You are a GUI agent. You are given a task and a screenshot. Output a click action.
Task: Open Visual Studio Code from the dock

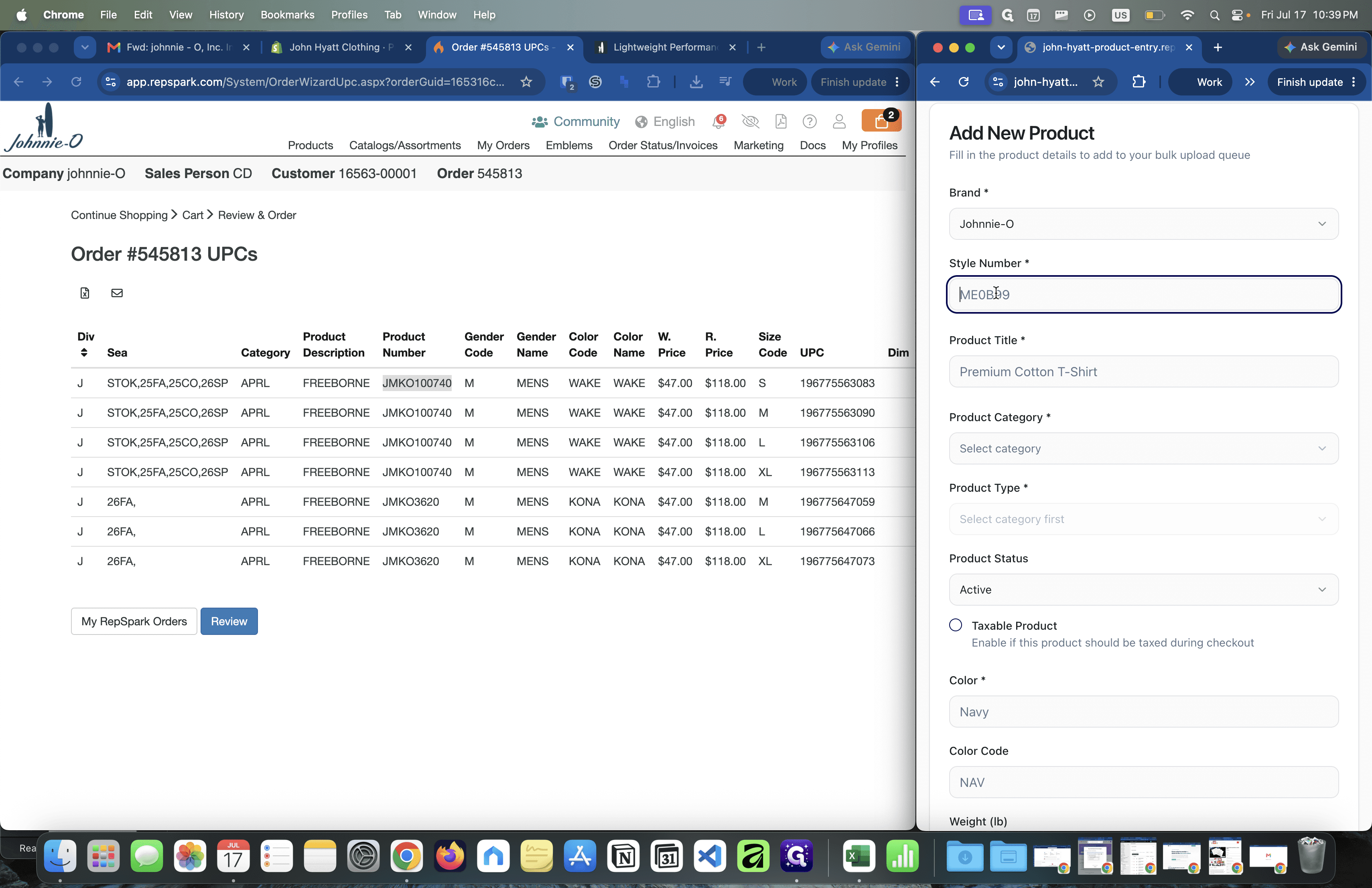[x=710, y=856]
